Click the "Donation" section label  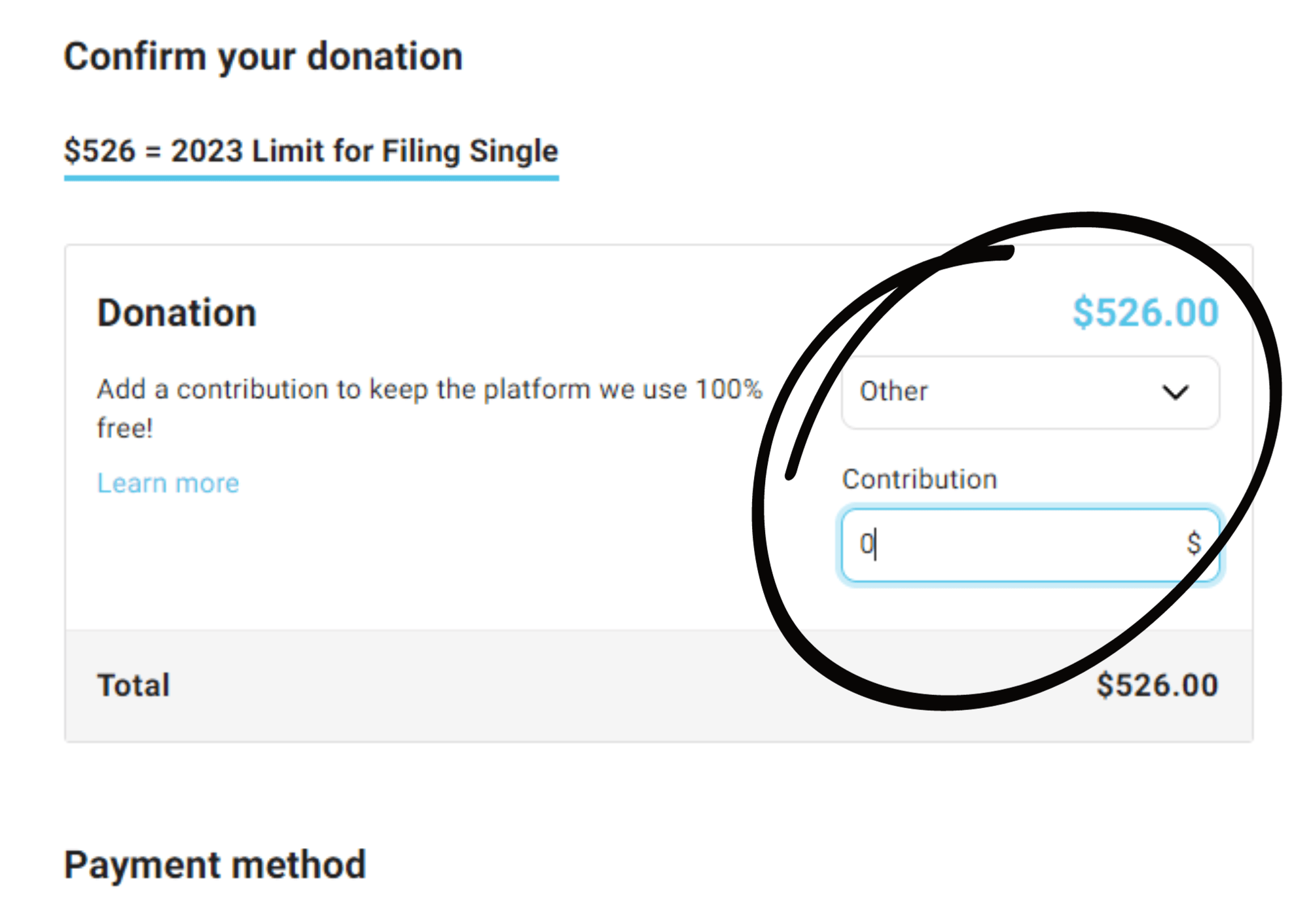point(175,312)
